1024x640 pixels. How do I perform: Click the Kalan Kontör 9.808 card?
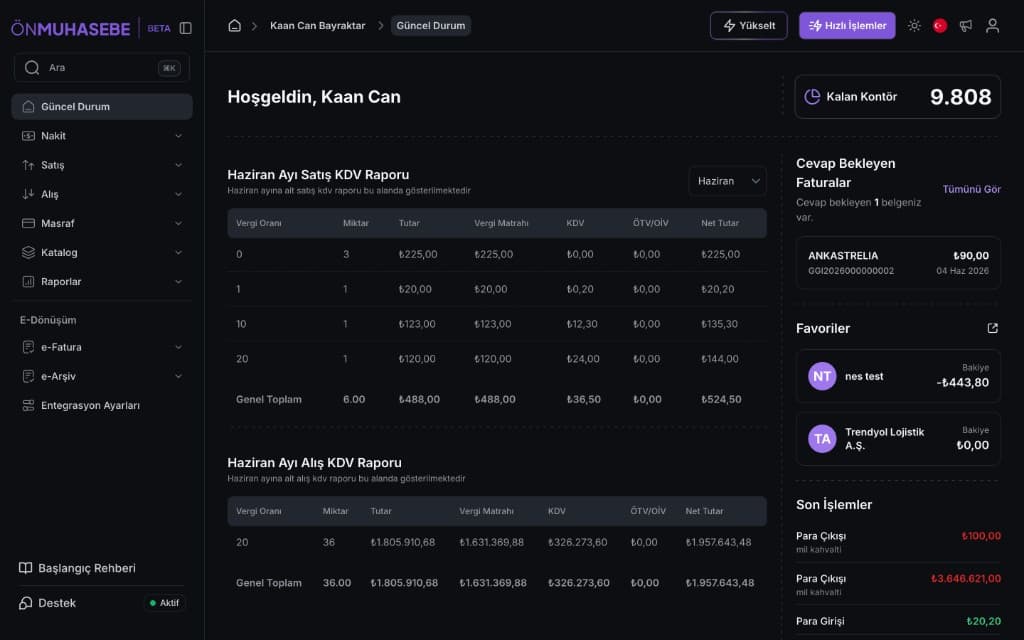[x=897, y=97]
